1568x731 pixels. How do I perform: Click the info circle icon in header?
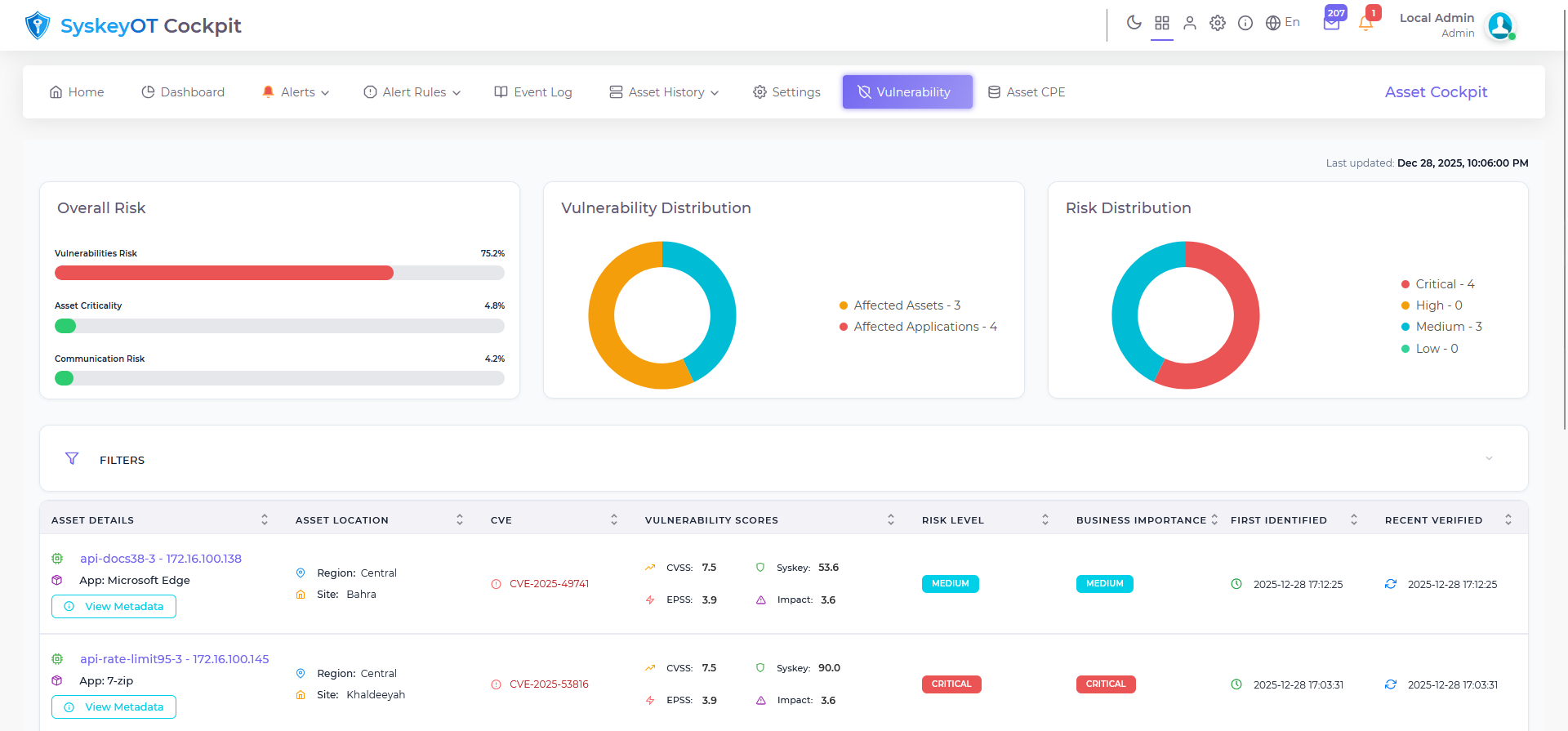(1245, 23)
